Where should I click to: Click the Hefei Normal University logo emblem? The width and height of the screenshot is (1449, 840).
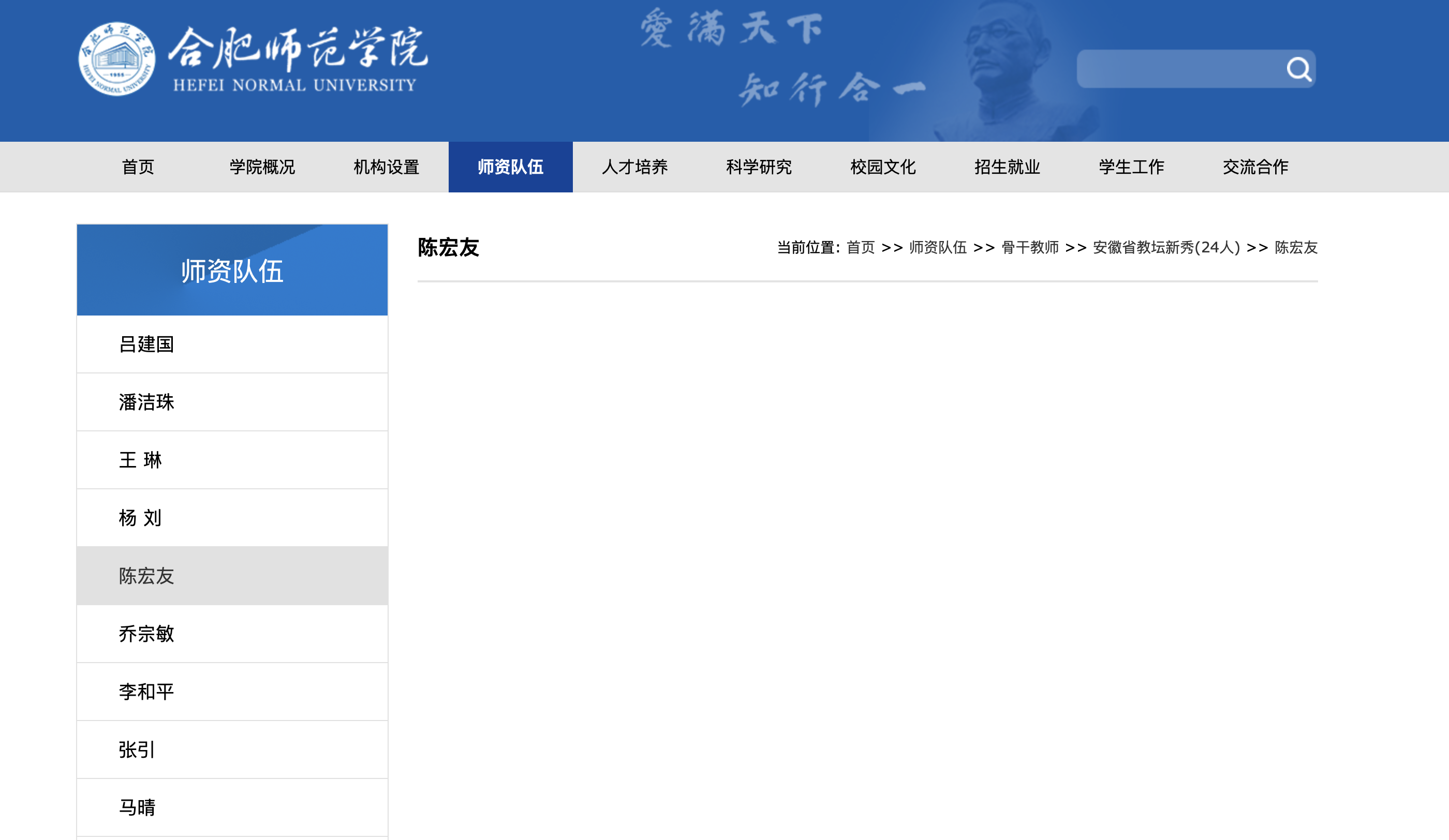117,59
